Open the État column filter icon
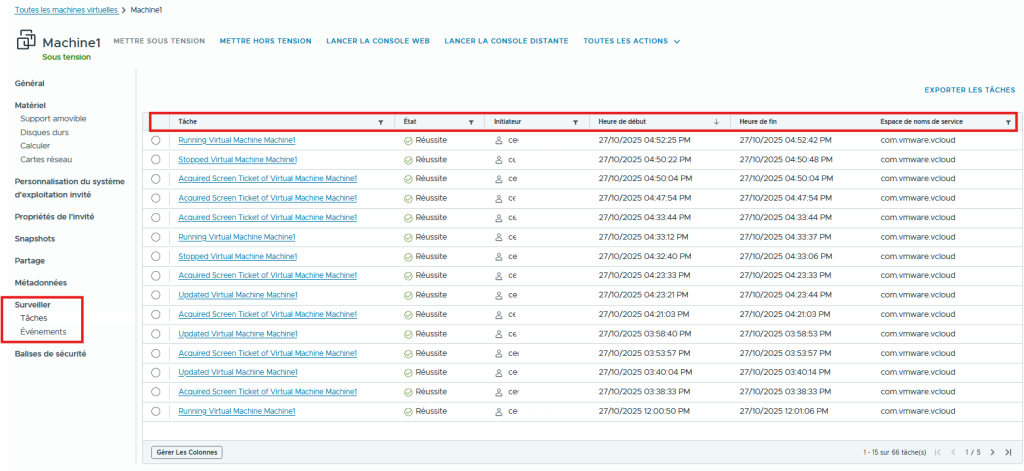 coord(471,122)
